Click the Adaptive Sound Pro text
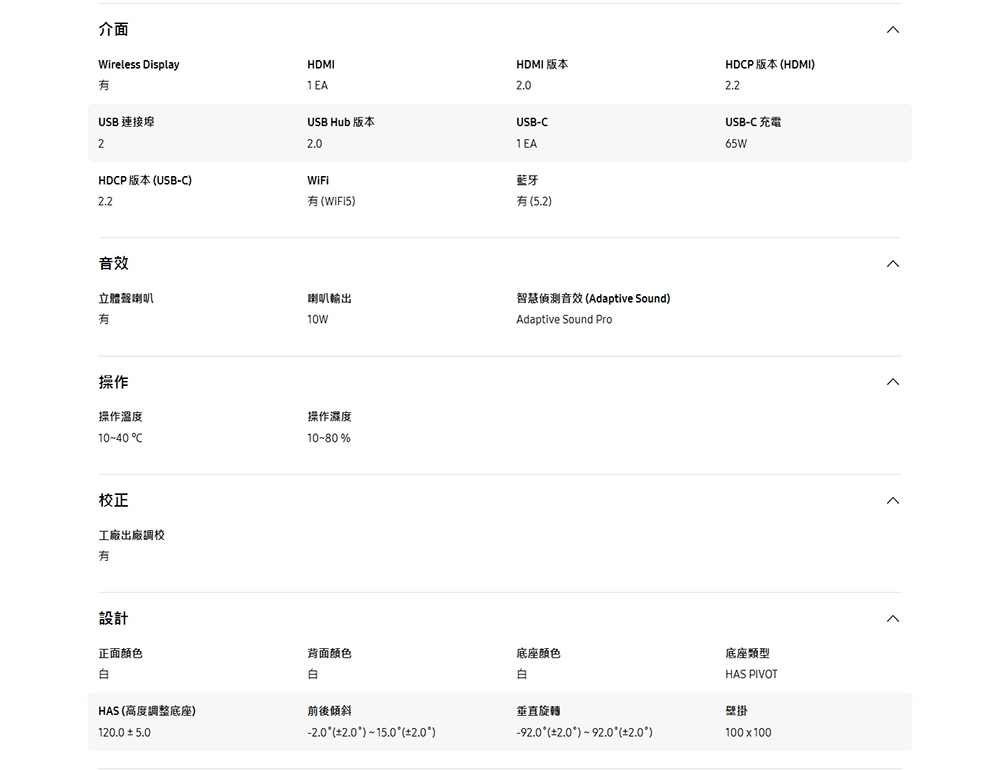 tap(564, 319)
